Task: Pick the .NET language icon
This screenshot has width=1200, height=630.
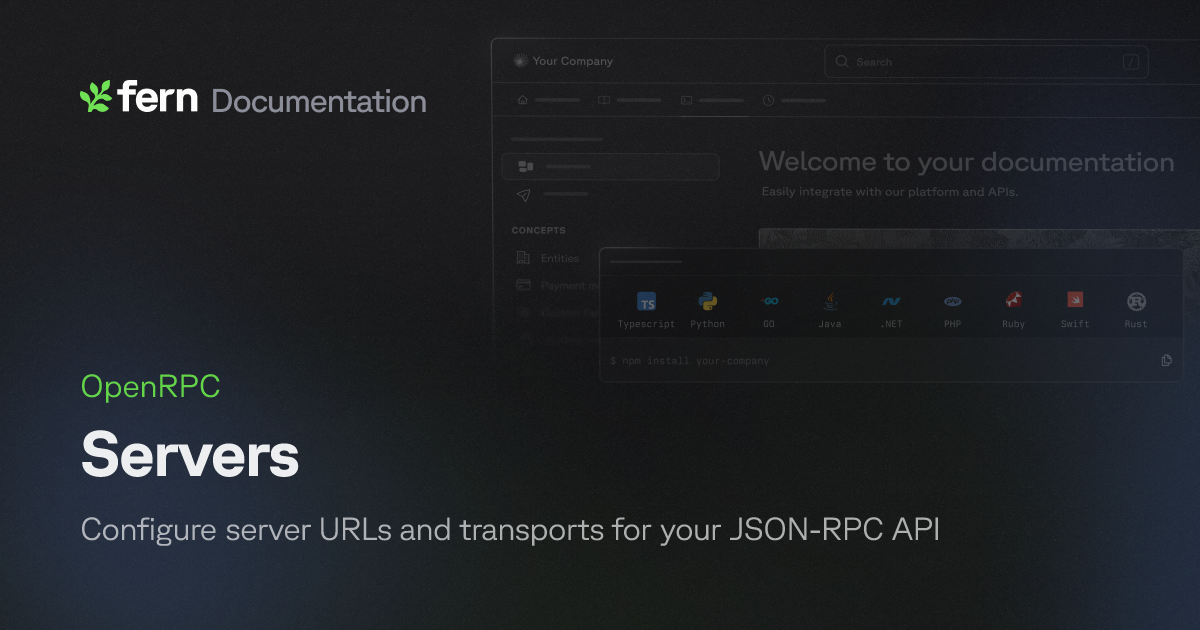Action: [891, 301]
